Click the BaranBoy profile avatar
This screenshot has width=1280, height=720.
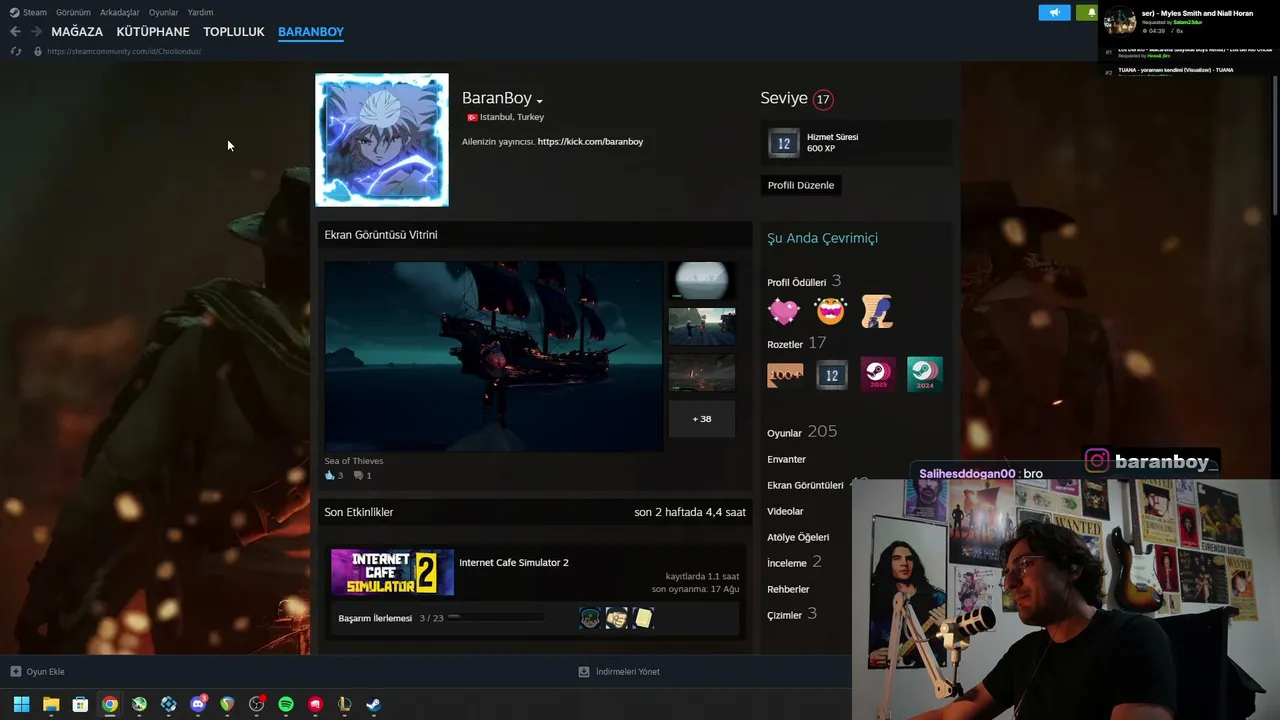click(382, 140)
